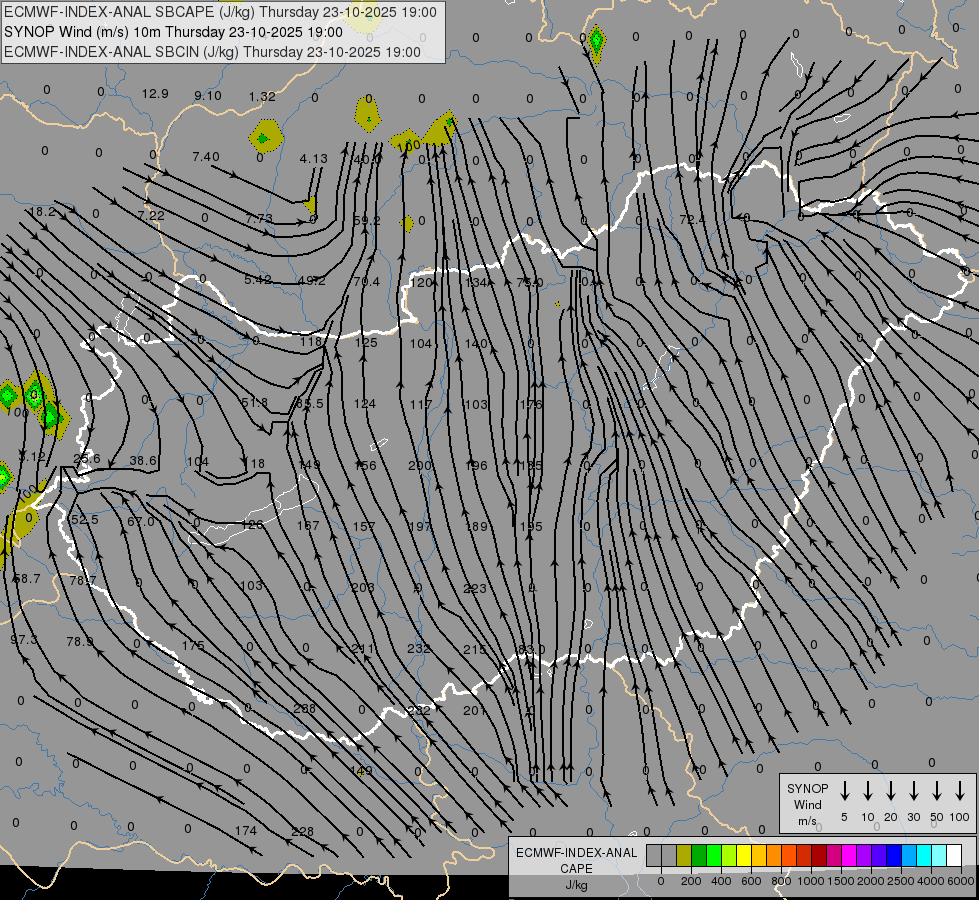Viewport: 979px width, 900px height.
Task: Click the wind arrow labeled 20
Action: click(890, 791)
